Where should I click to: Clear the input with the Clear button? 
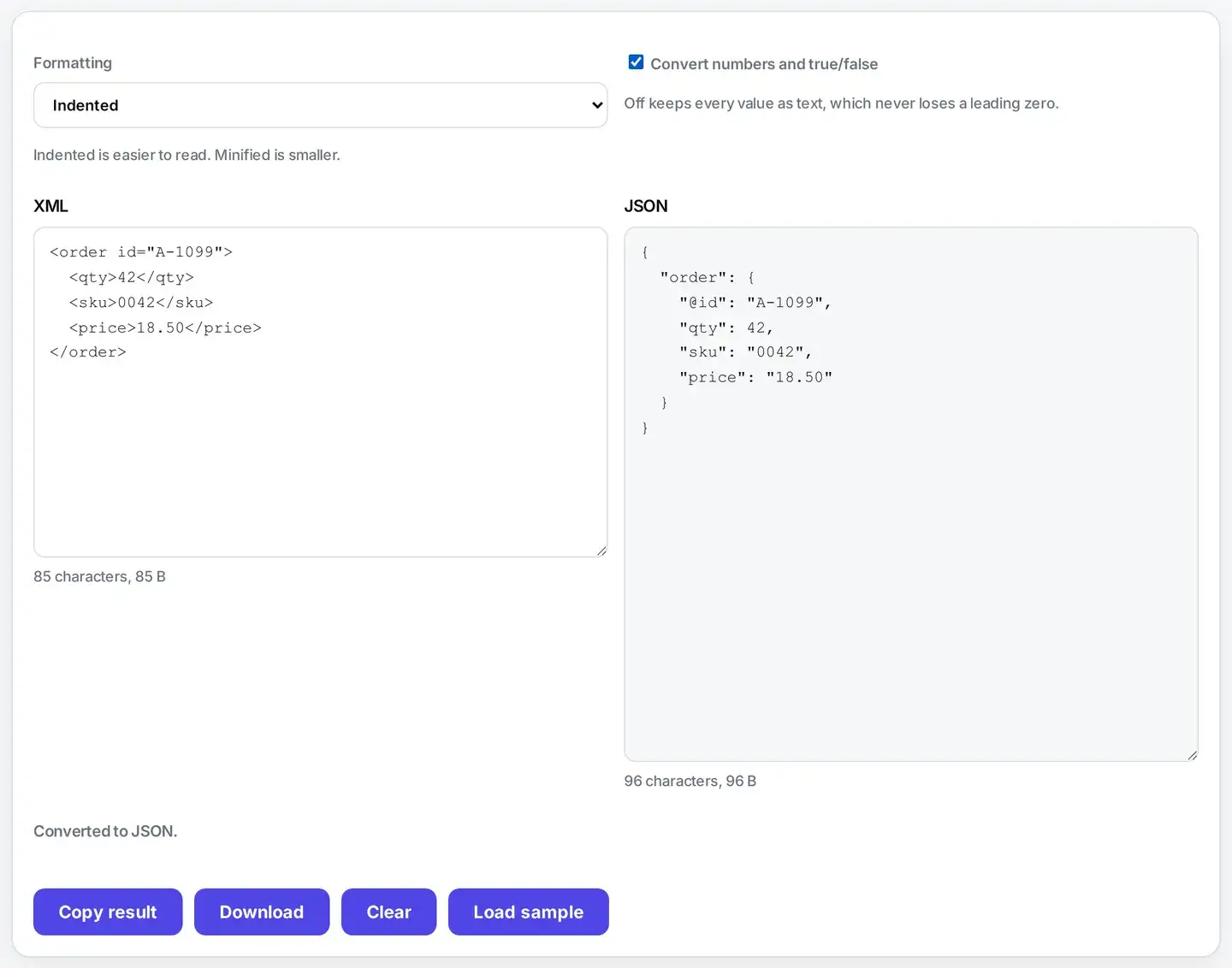point(388,912)
